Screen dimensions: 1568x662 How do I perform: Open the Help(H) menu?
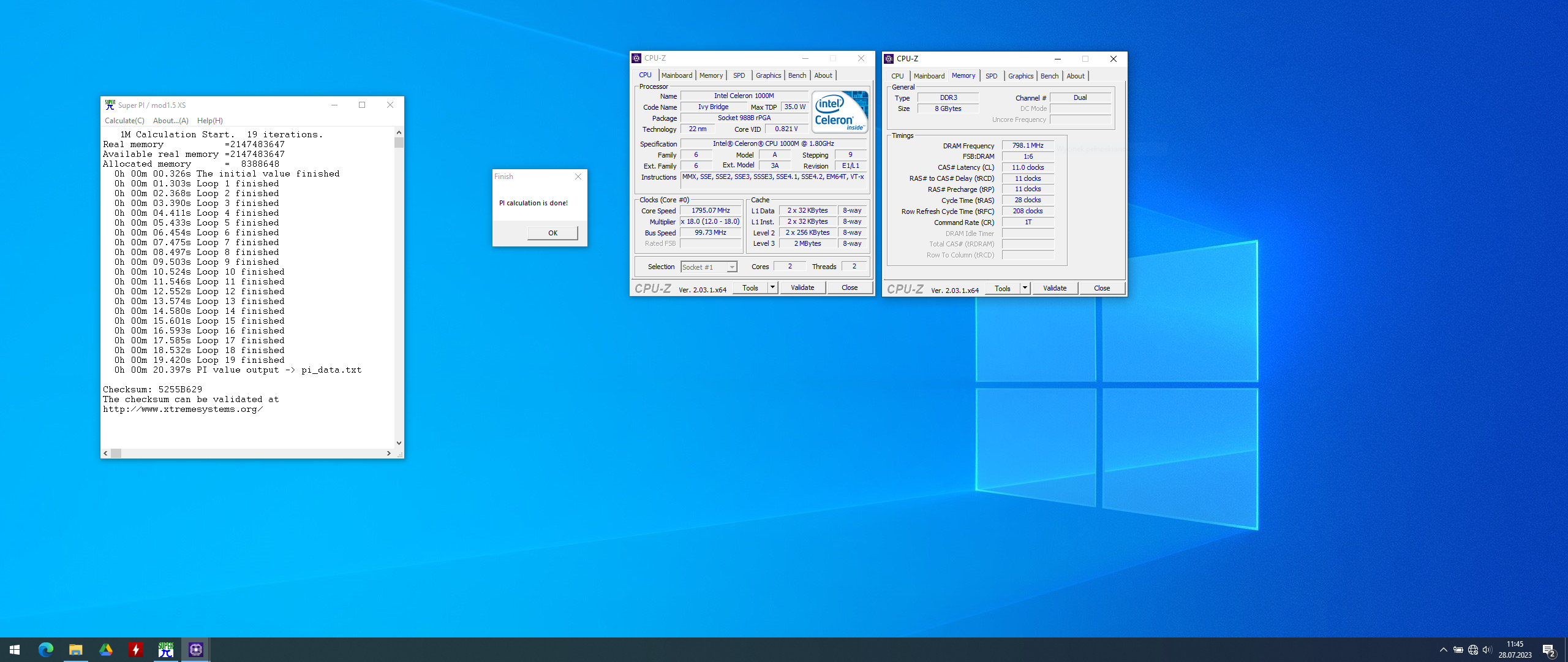pos(210,121)
